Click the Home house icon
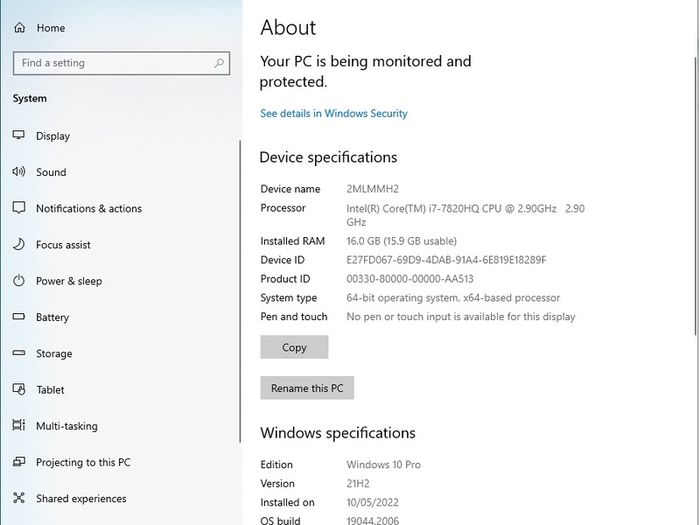 [x=20, y=28]
